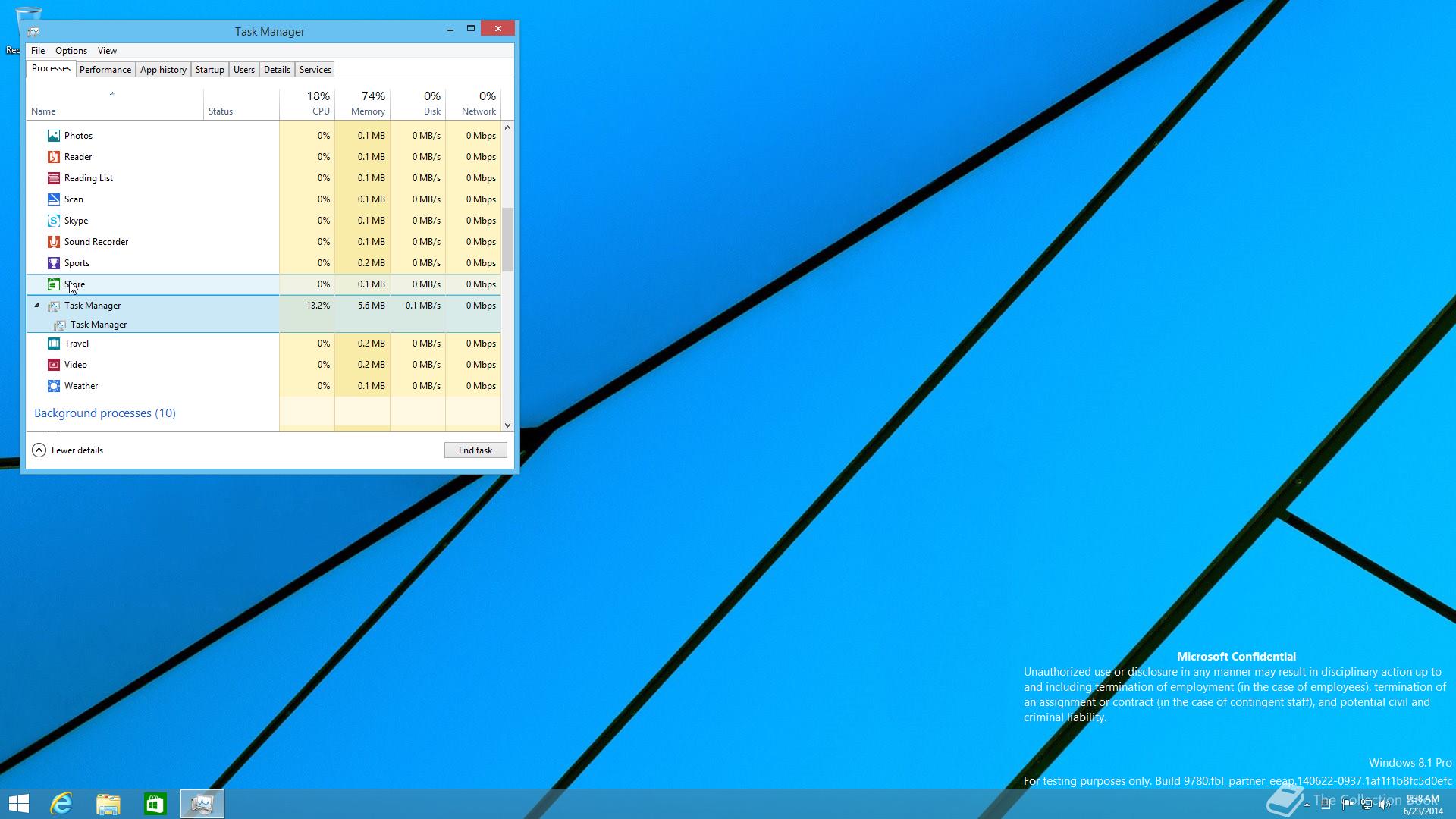The height and width of the screenshot is (819, 1456).
Task: Click the Skype app icon
Action: (x=53, y=221)
